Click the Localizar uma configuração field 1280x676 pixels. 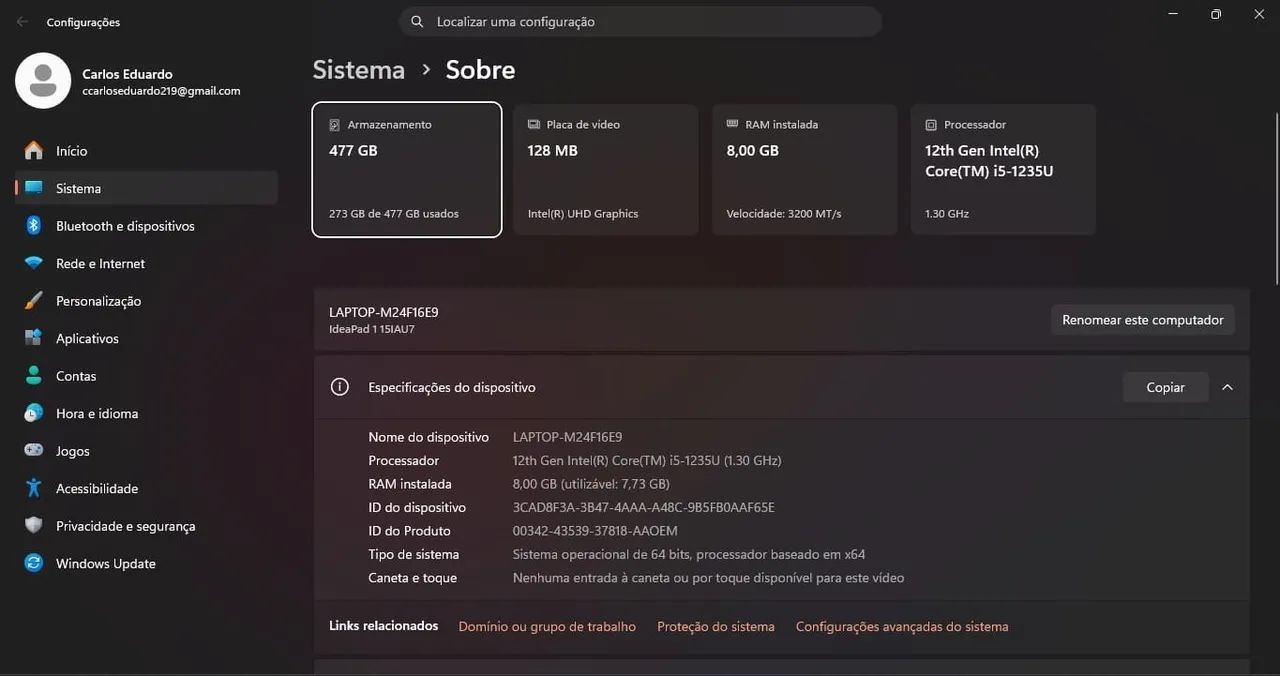pos(640,21)
